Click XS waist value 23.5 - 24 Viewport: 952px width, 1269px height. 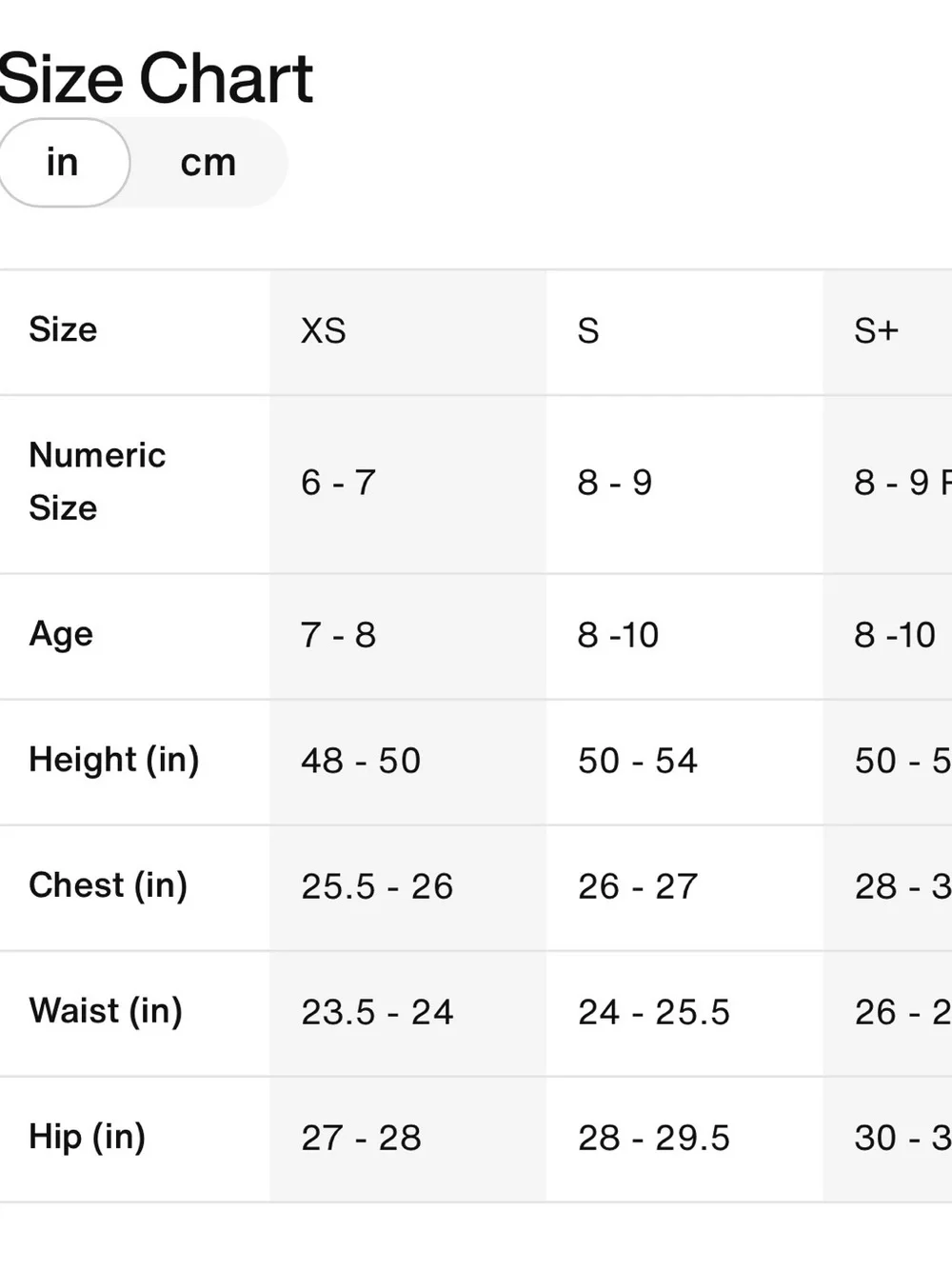pos(377,1012)
